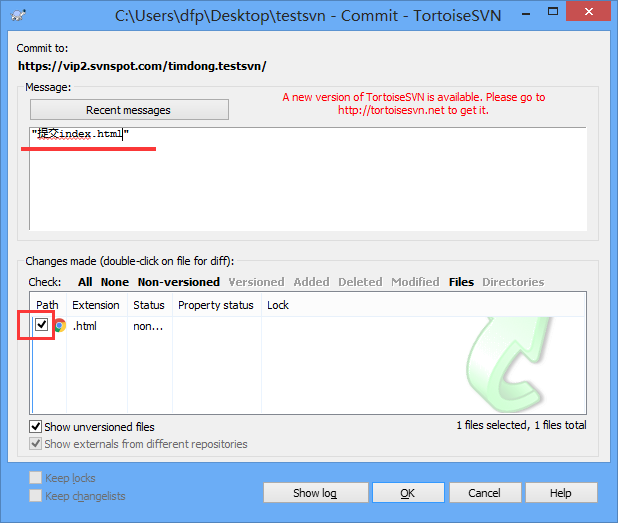
Task: Minimize the Commit dialog window
Action: click(526, 13)
